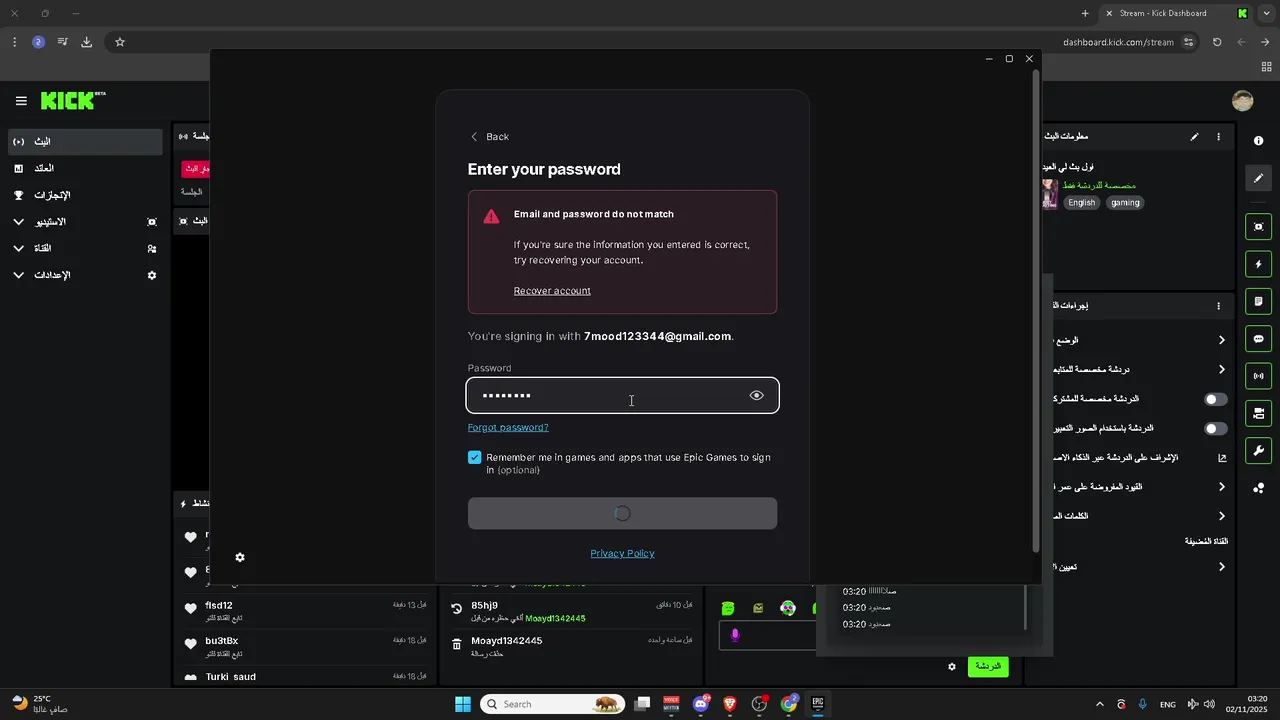This screenshot has width=1280, height=720.
Task: Click the gaming tag
Action: click(1125, 202)
